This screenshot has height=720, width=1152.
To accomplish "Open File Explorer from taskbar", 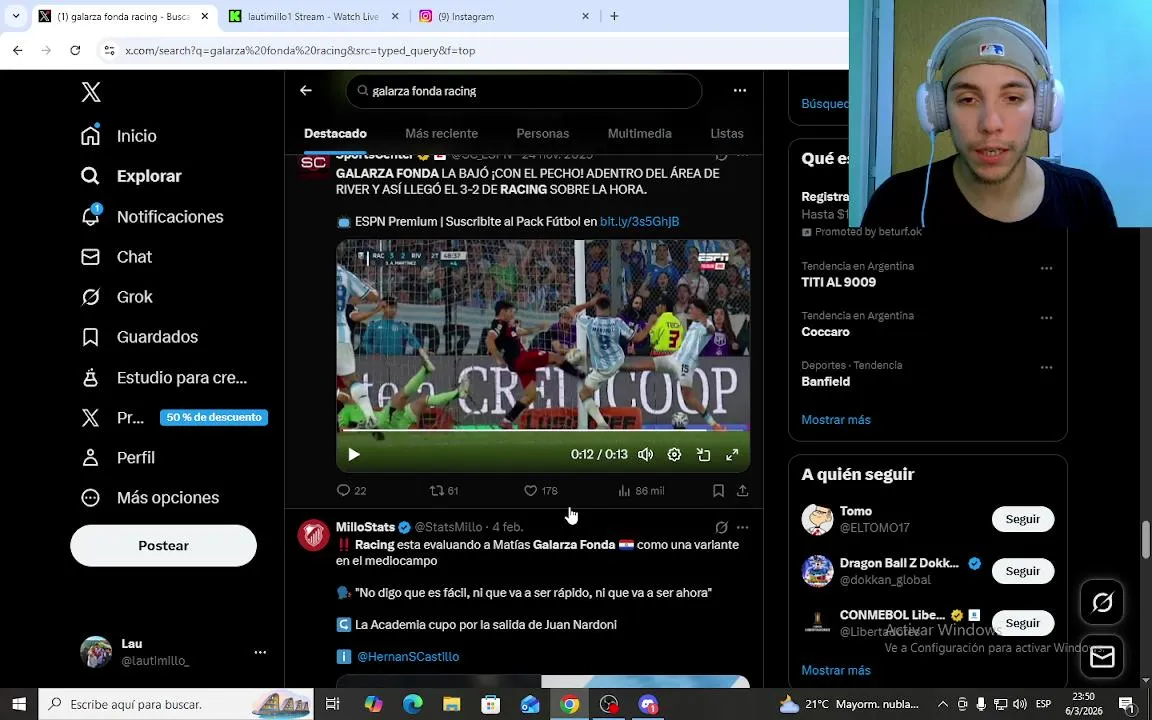I will pyautogui.click(x=451, y=705).
